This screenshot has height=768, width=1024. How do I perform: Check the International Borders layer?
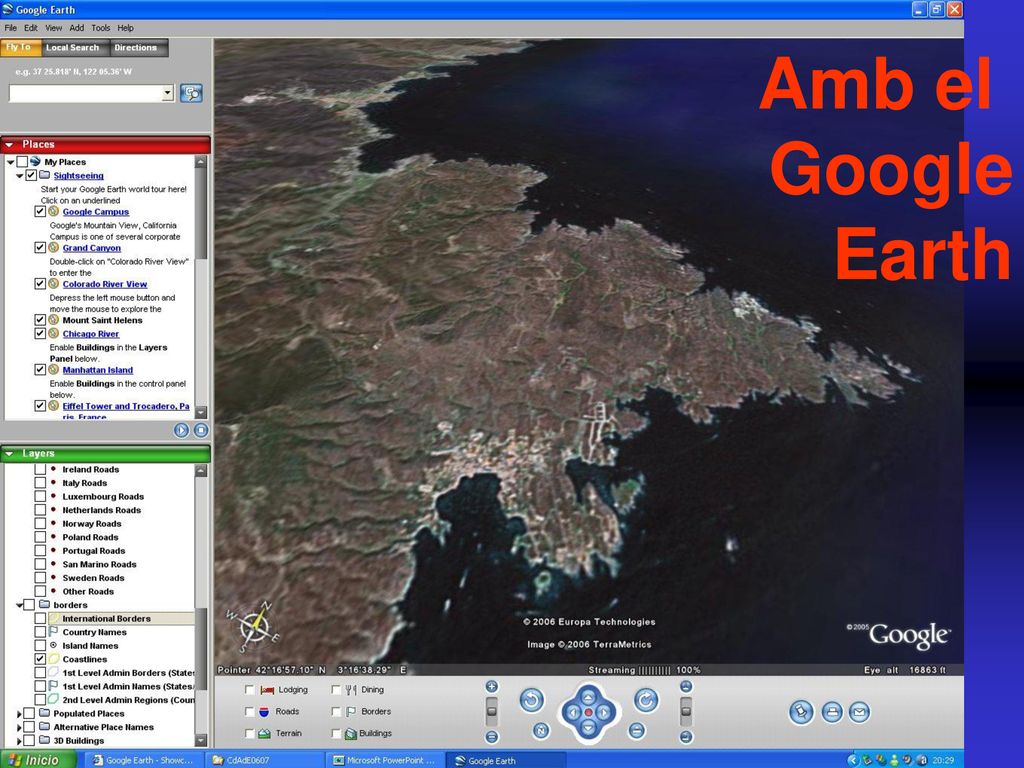coord(40,618)
